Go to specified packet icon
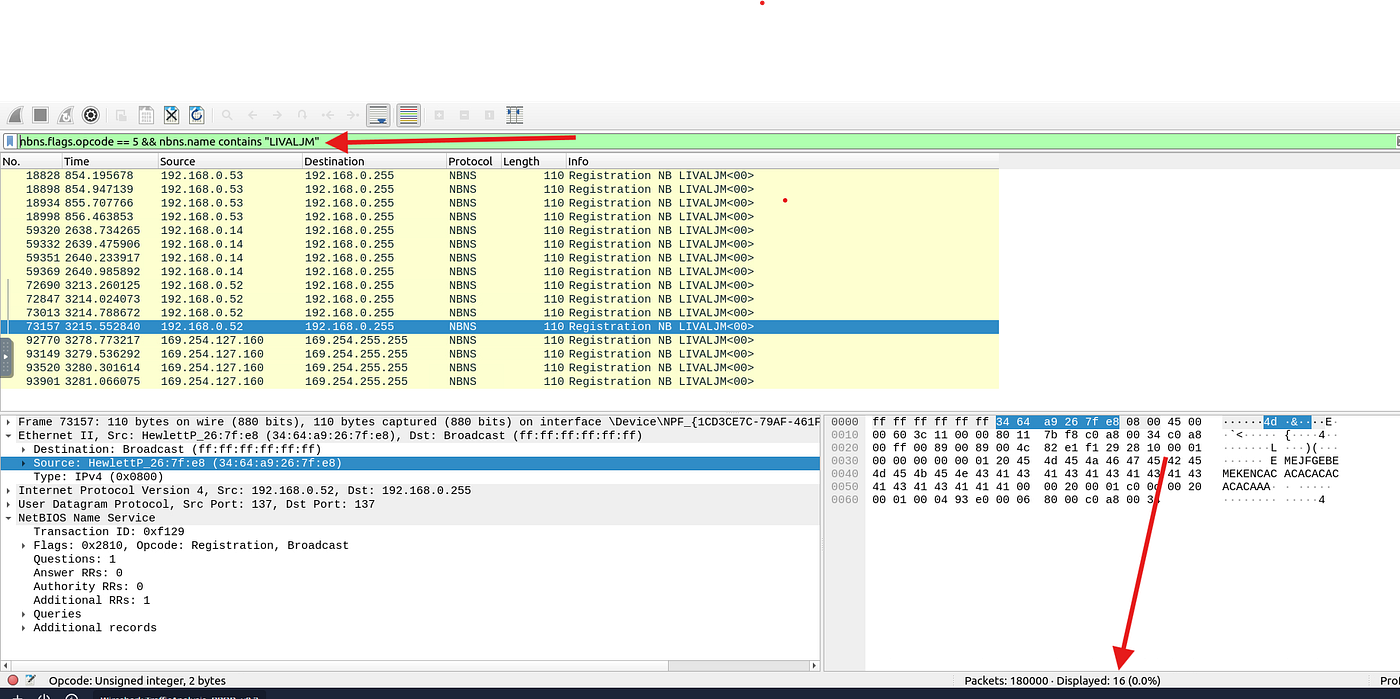The height and width of the screenshot is (699, 1400). tap(302, 115)
